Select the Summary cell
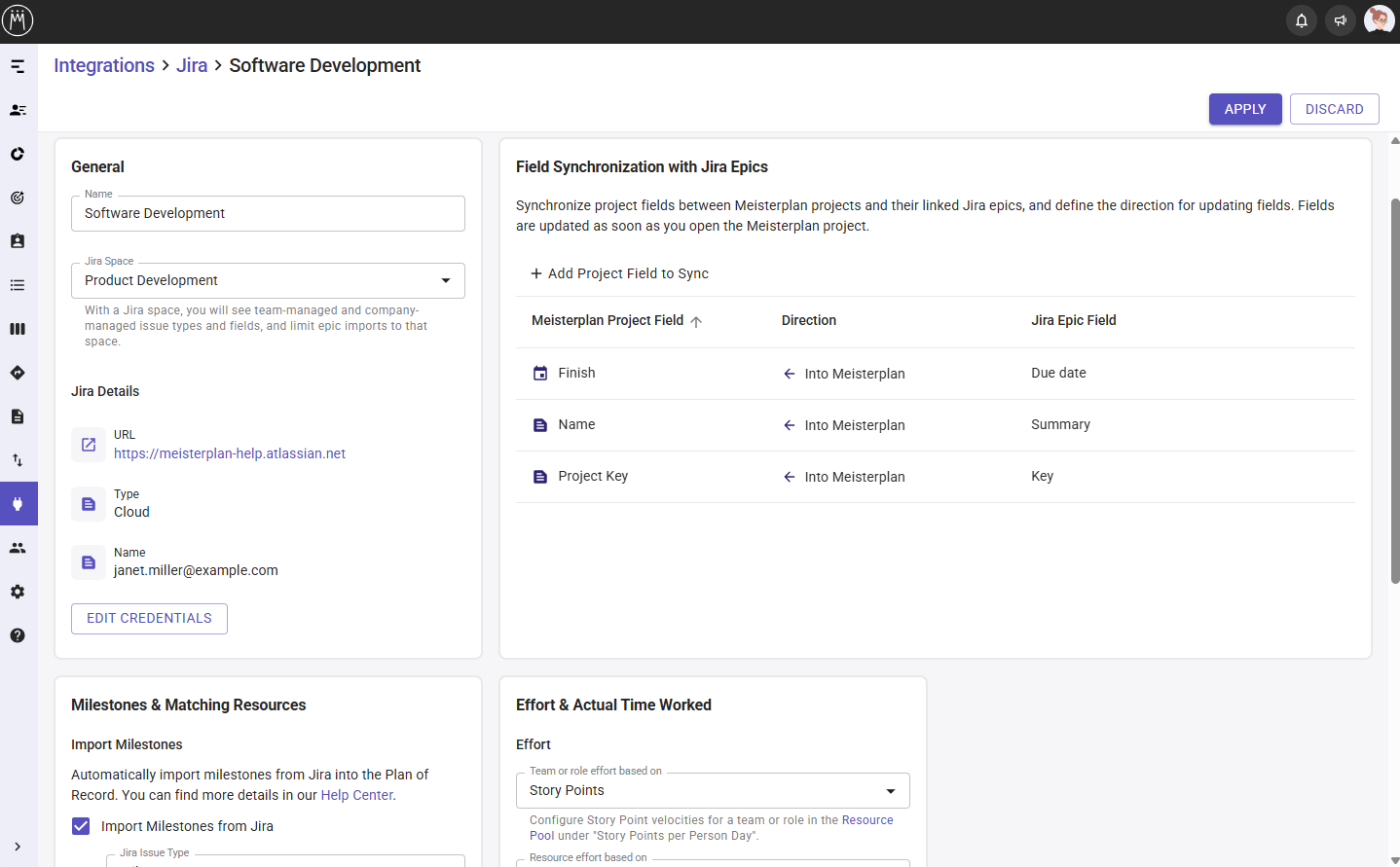The width and height of the screenshot is (1400, 867). click(1060, 424)
